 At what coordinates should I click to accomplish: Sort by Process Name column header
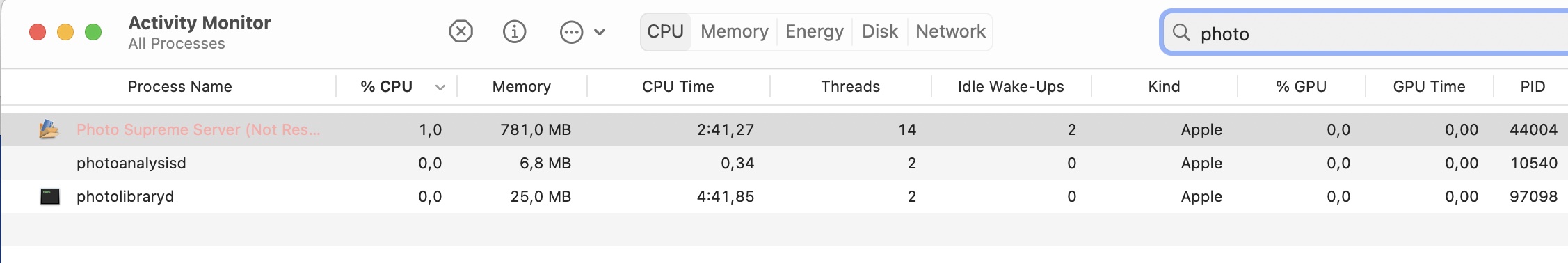click(179, 86)
